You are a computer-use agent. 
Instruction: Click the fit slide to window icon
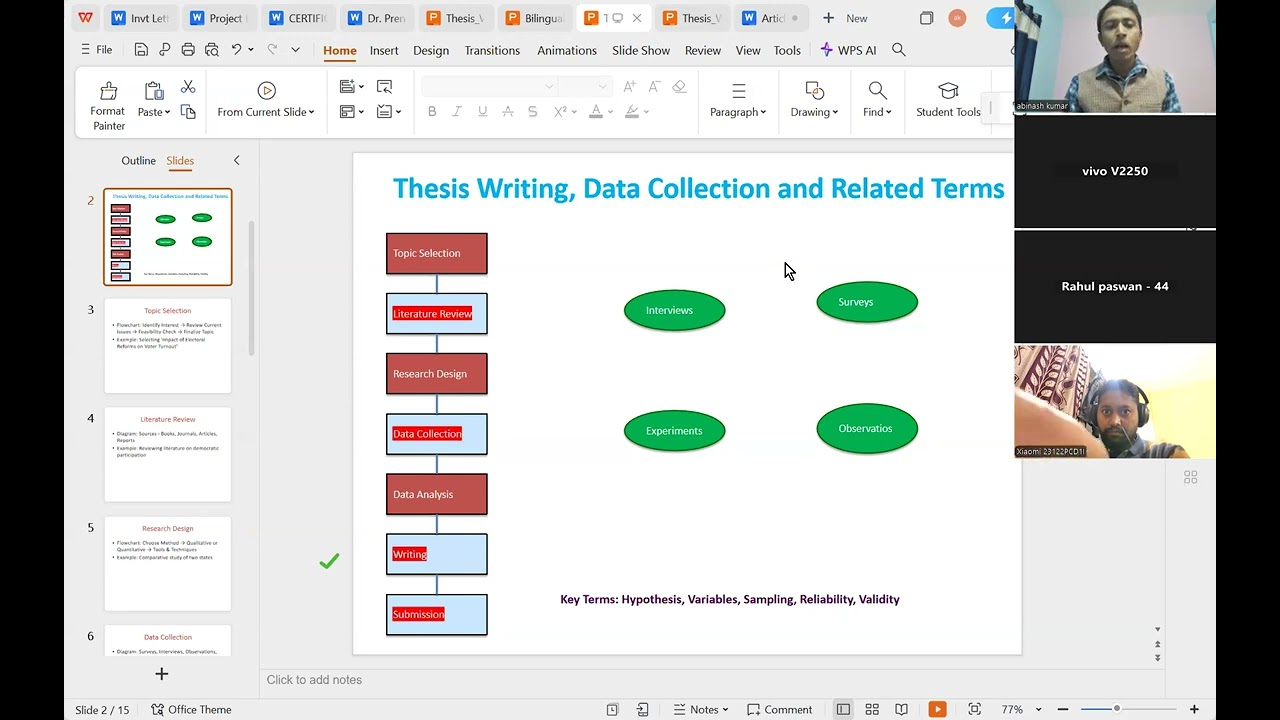(975, 710)
